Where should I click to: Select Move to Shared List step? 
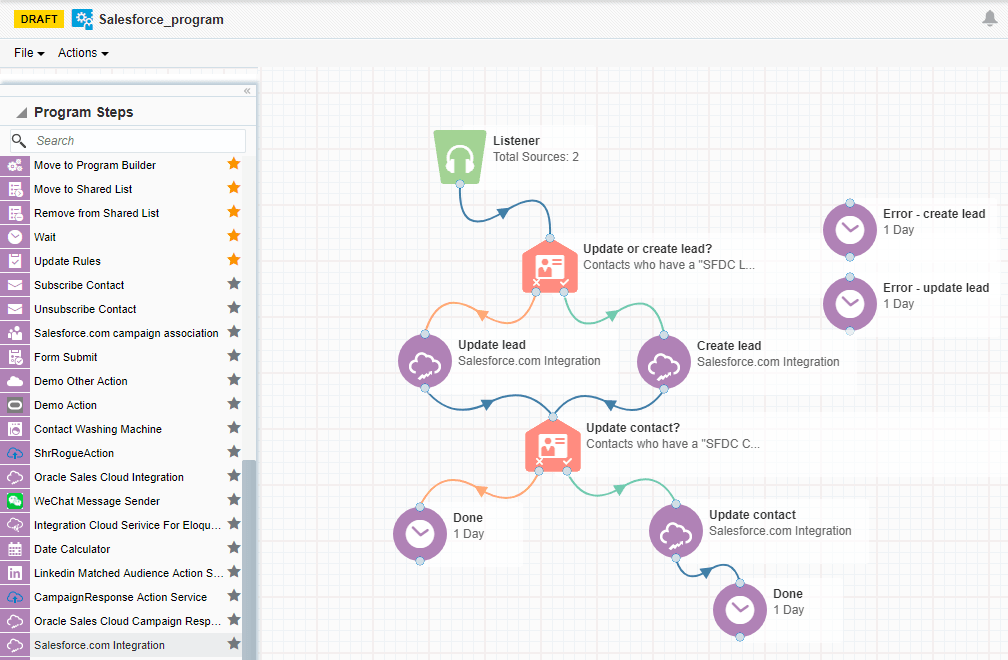[x=83, y=189]
